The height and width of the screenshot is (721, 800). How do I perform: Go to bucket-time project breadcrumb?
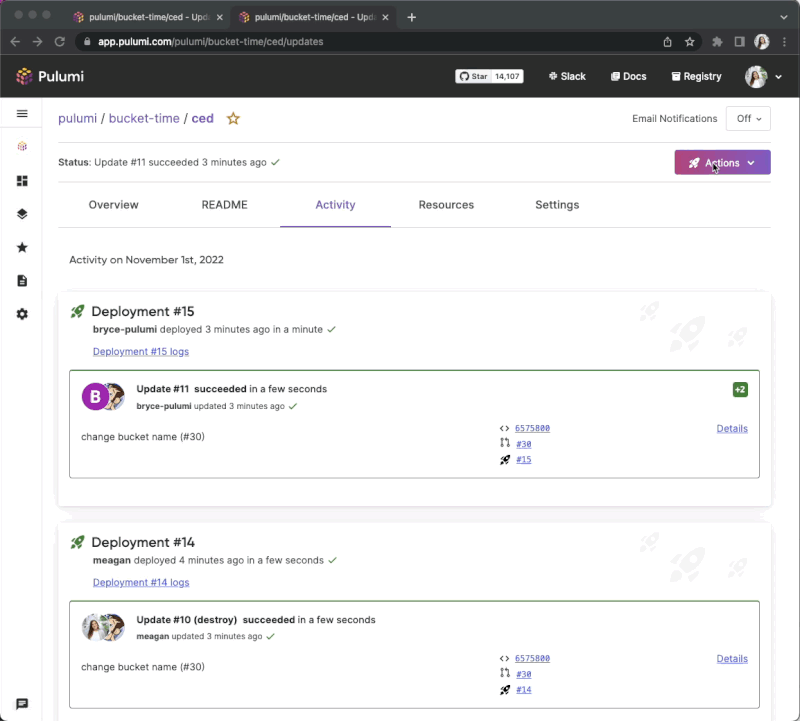pyautogui.click(x=144, y=118)
